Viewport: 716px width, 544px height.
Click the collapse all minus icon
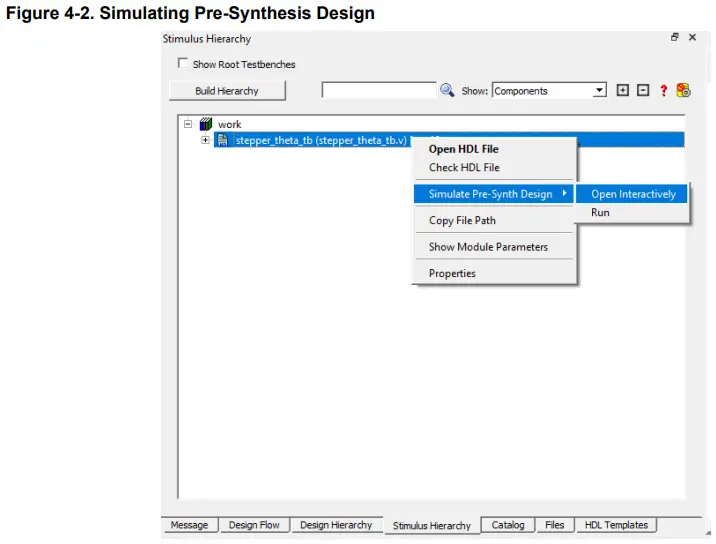click(643, 90)
